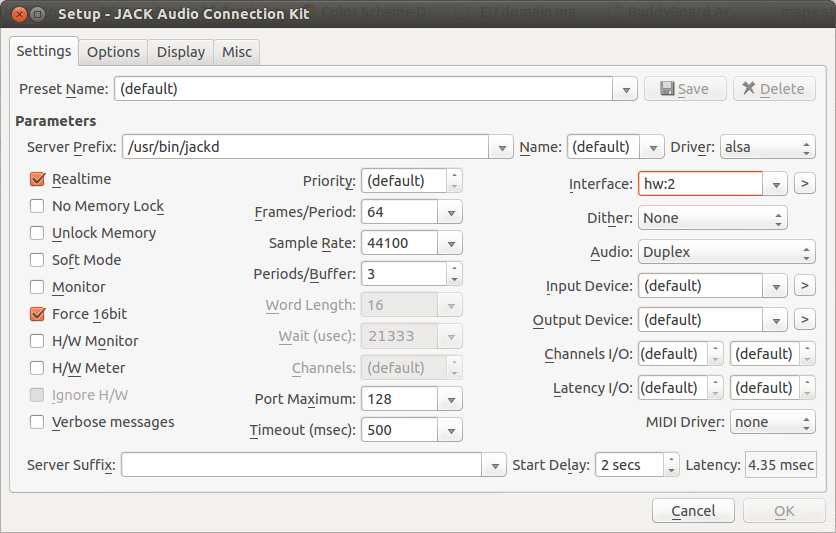Screen dimensions: 836x533
Task: Click the Output Device picker arrow button
Action: (805, 320)
